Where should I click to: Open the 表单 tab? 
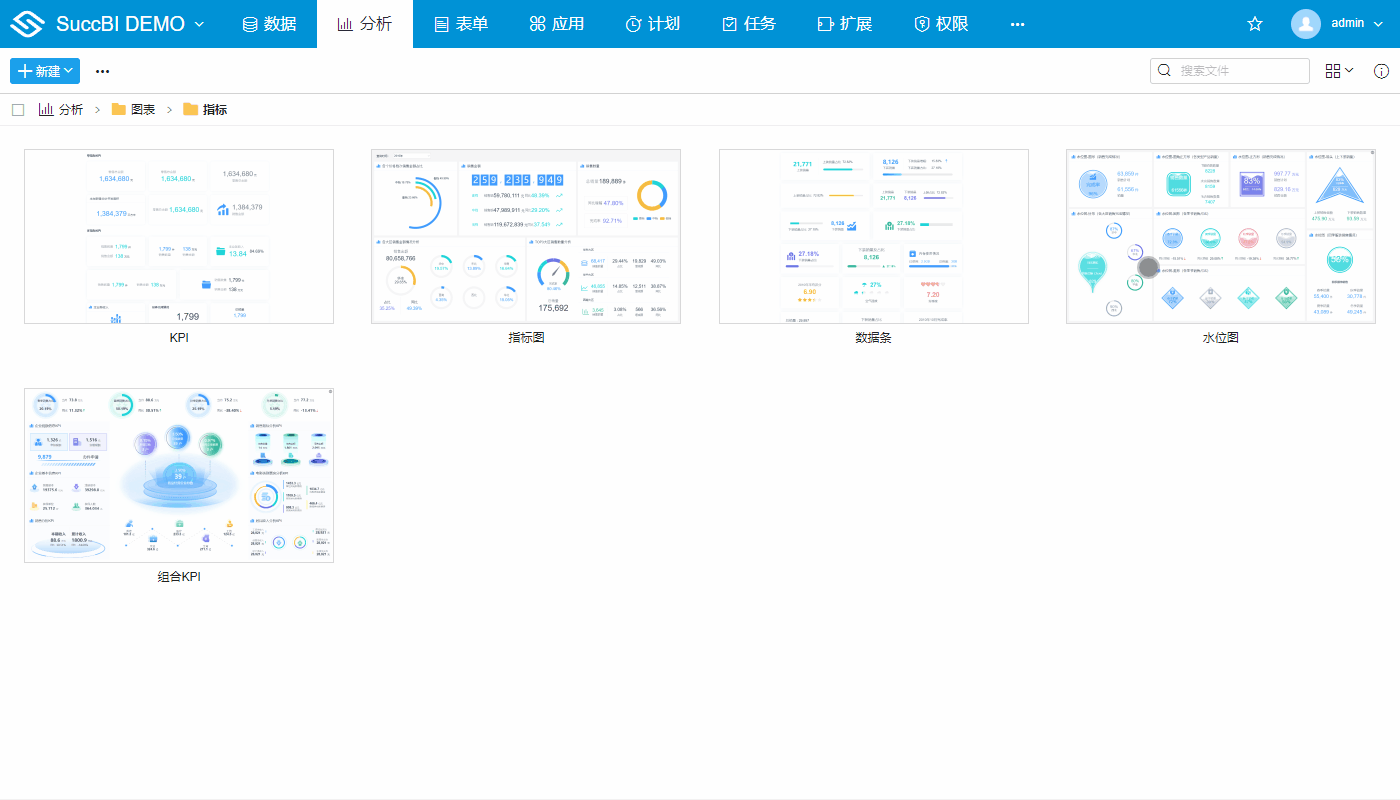(x=461, y=24)
